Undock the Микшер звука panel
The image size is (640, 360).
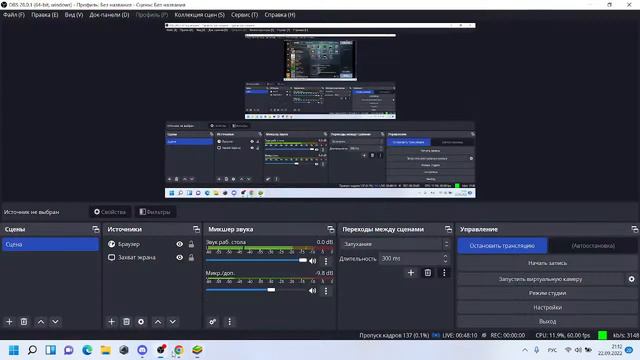pos(331,229)
